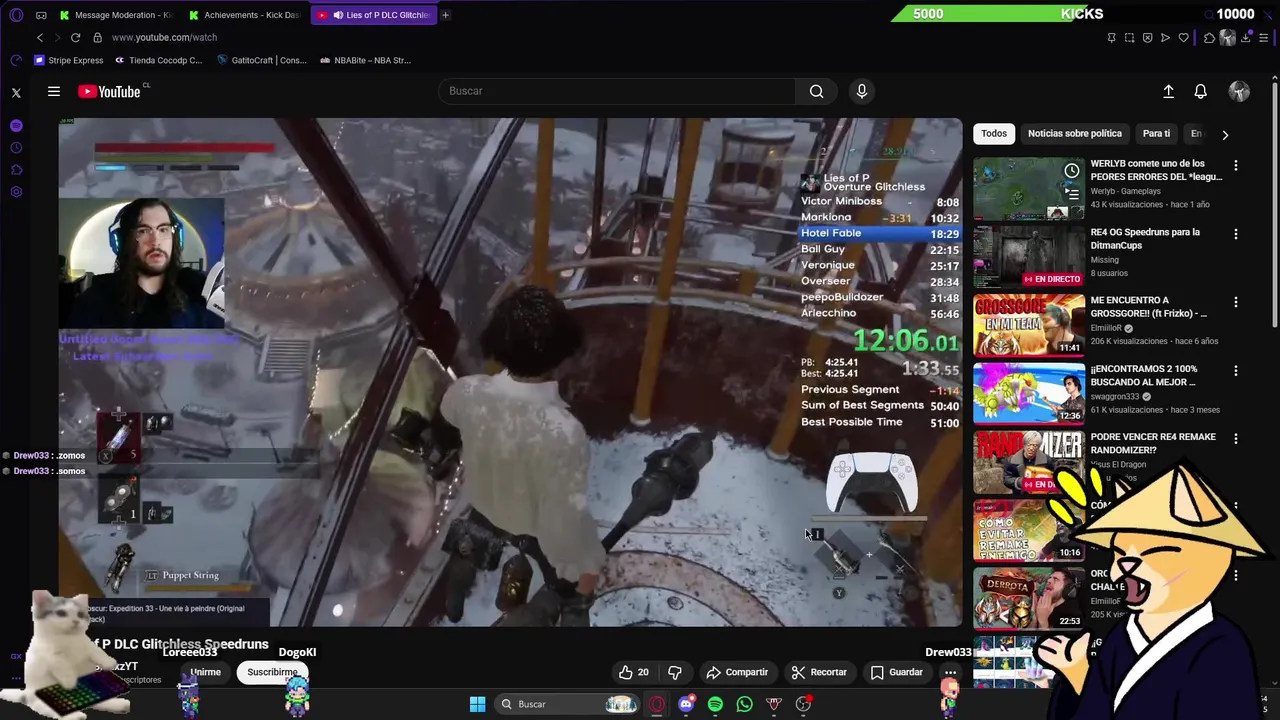Screen dimensions: 1280x720
Task: Share the video via Compartir
Action: (x=737, y=672)
